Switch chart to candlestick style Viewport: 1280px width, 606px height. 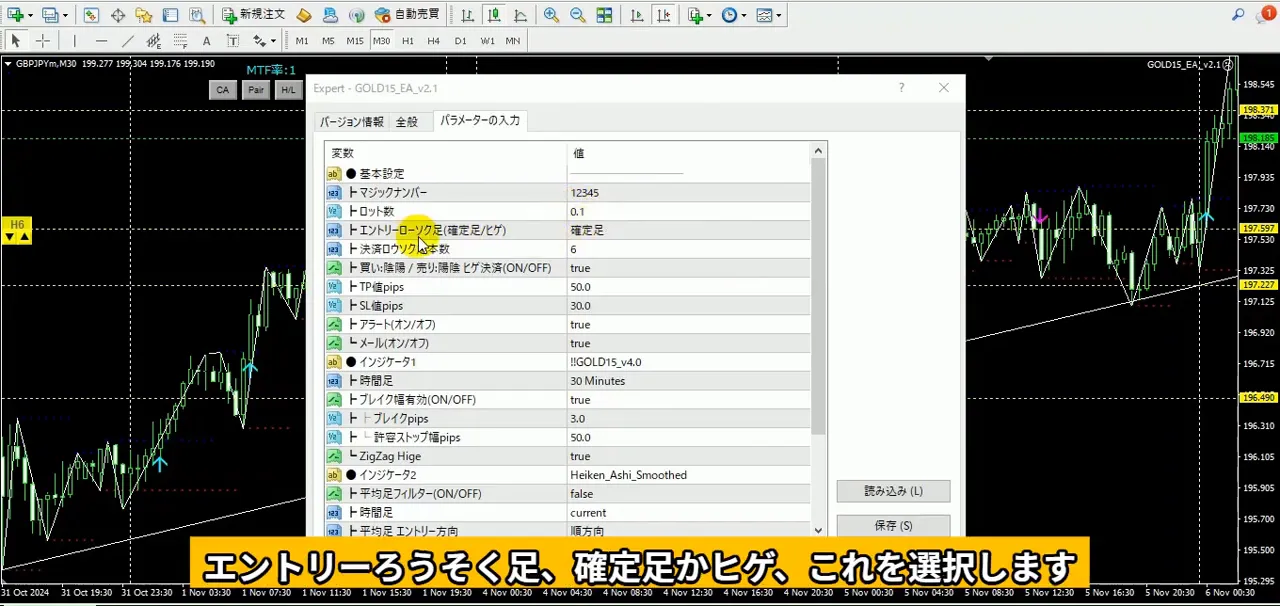click(493, 15)
